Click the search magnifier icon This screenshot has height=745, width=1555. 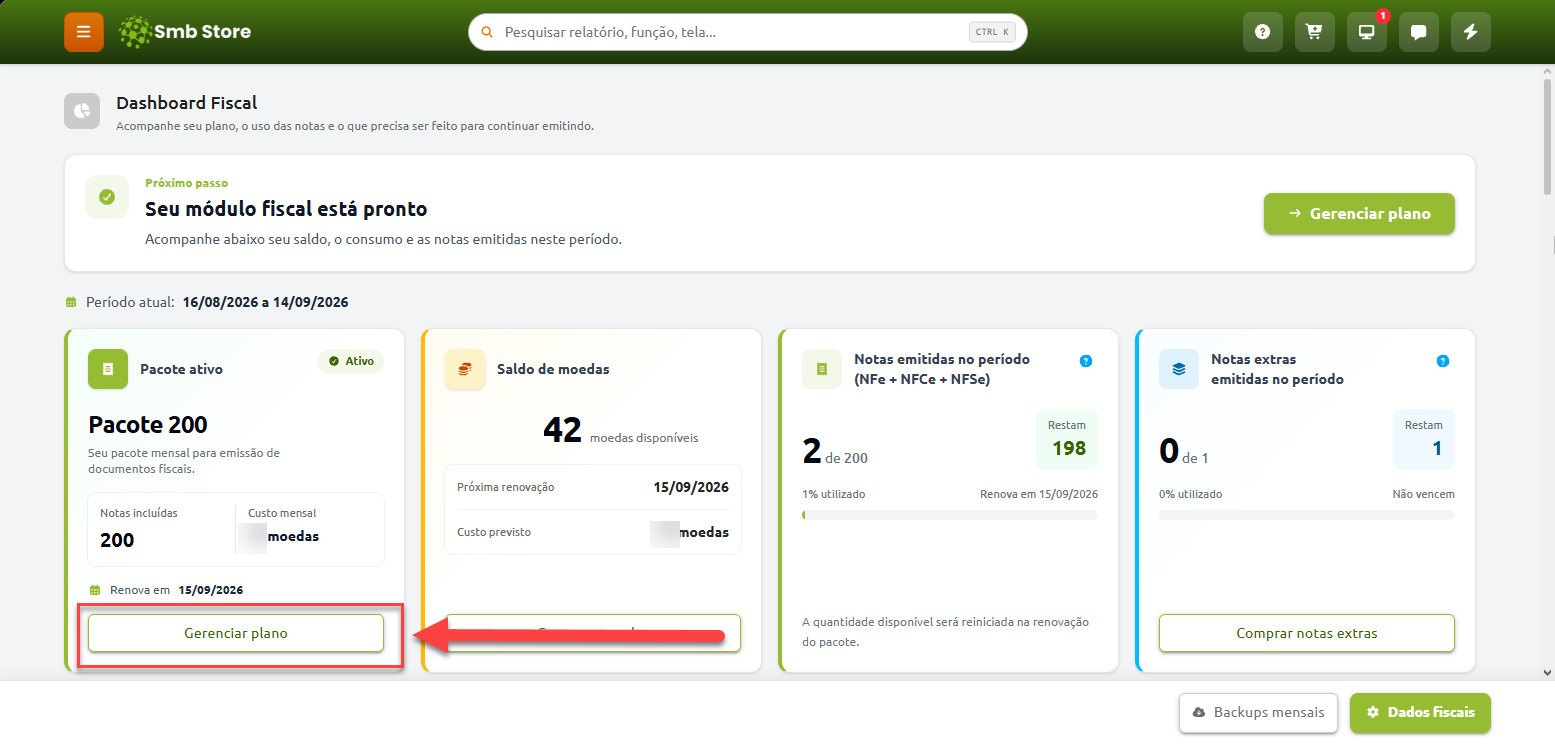coord(488,32)
